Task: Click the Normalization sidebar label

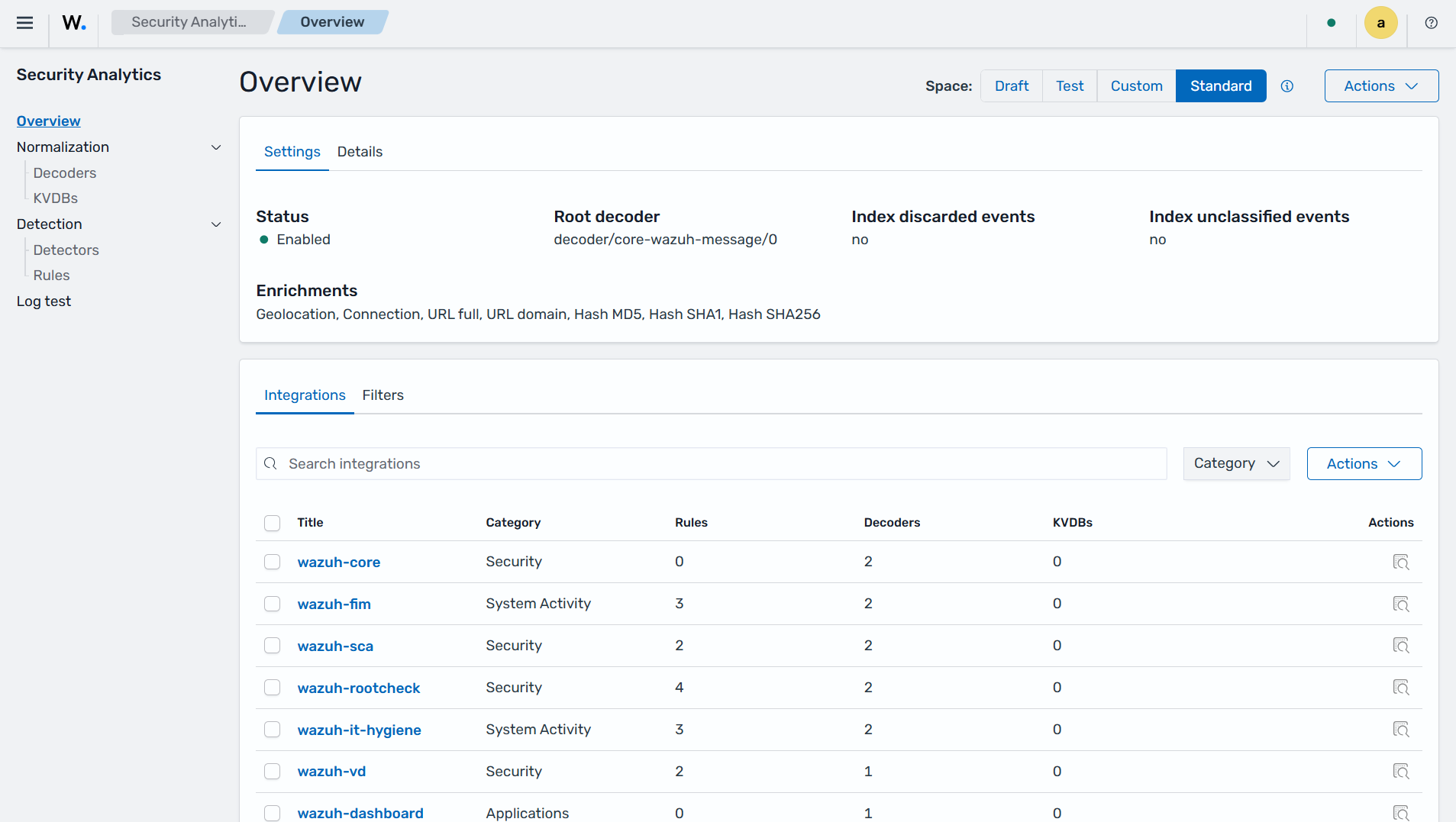Action: pyautogui.click(x=63, y=147)
